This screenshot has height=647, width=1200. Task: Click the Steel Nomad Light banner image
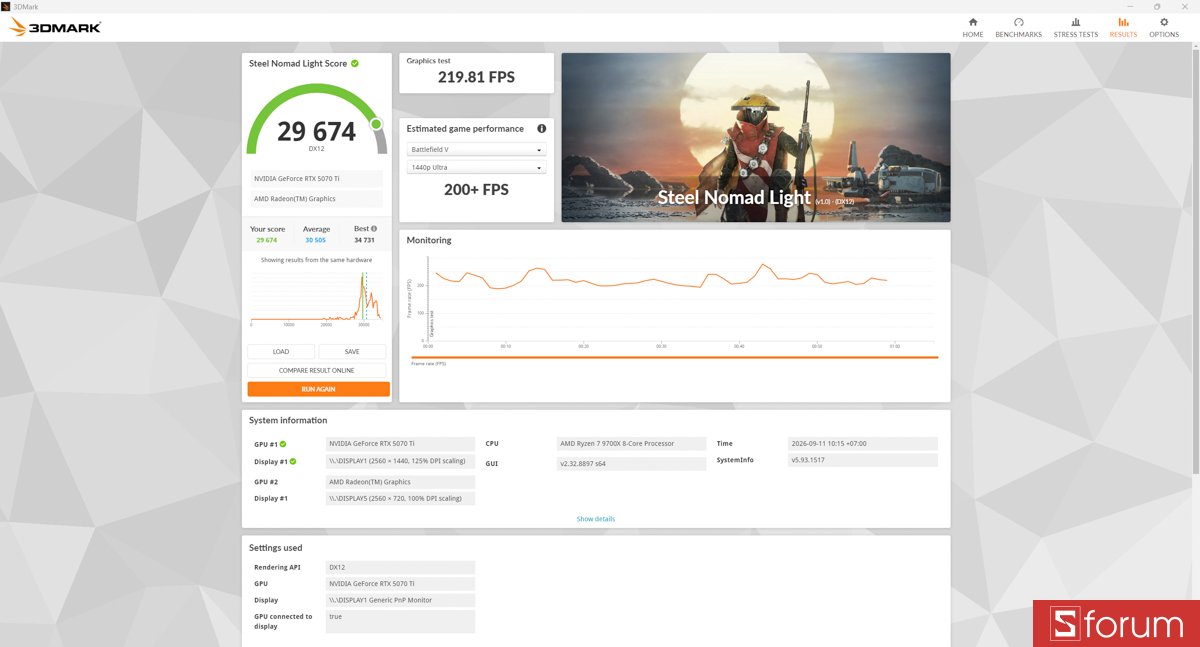click(756, 137)
